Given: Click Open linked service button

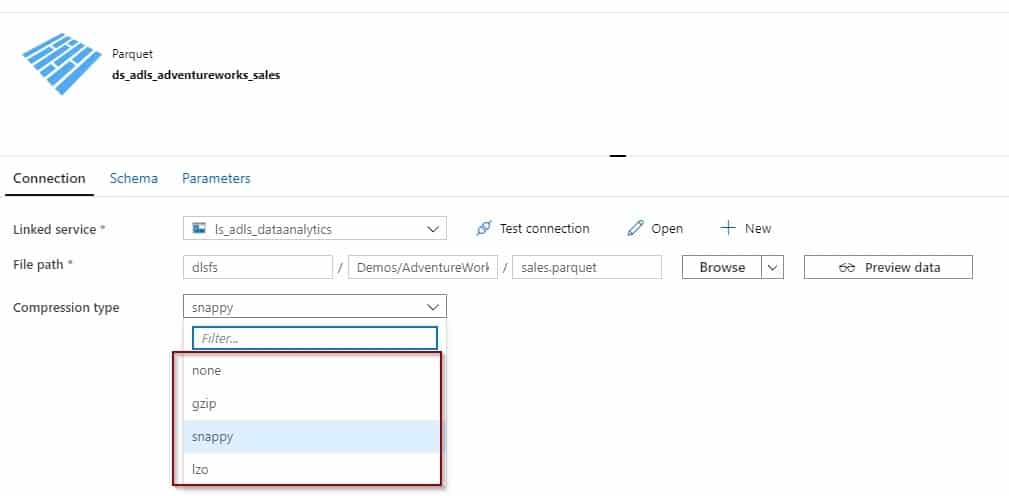Looking at the screenshot, I should click(655, 228).
